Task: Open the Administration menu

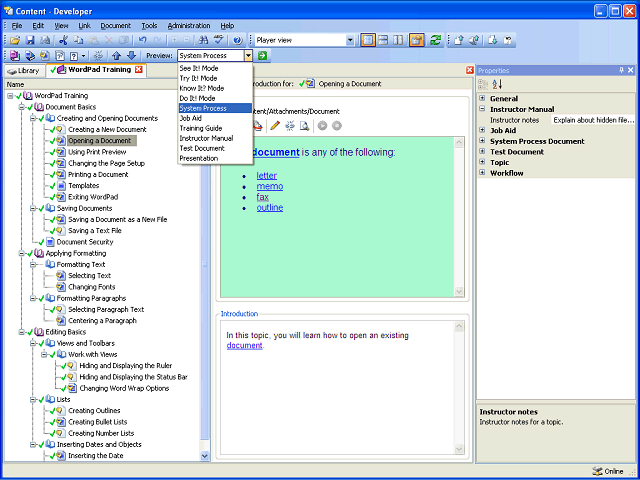Action: [x=189, y=26]
